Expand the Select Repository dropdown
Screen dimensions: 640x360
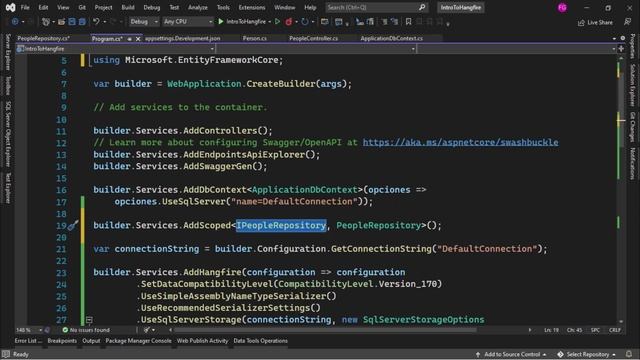[614, 355]
